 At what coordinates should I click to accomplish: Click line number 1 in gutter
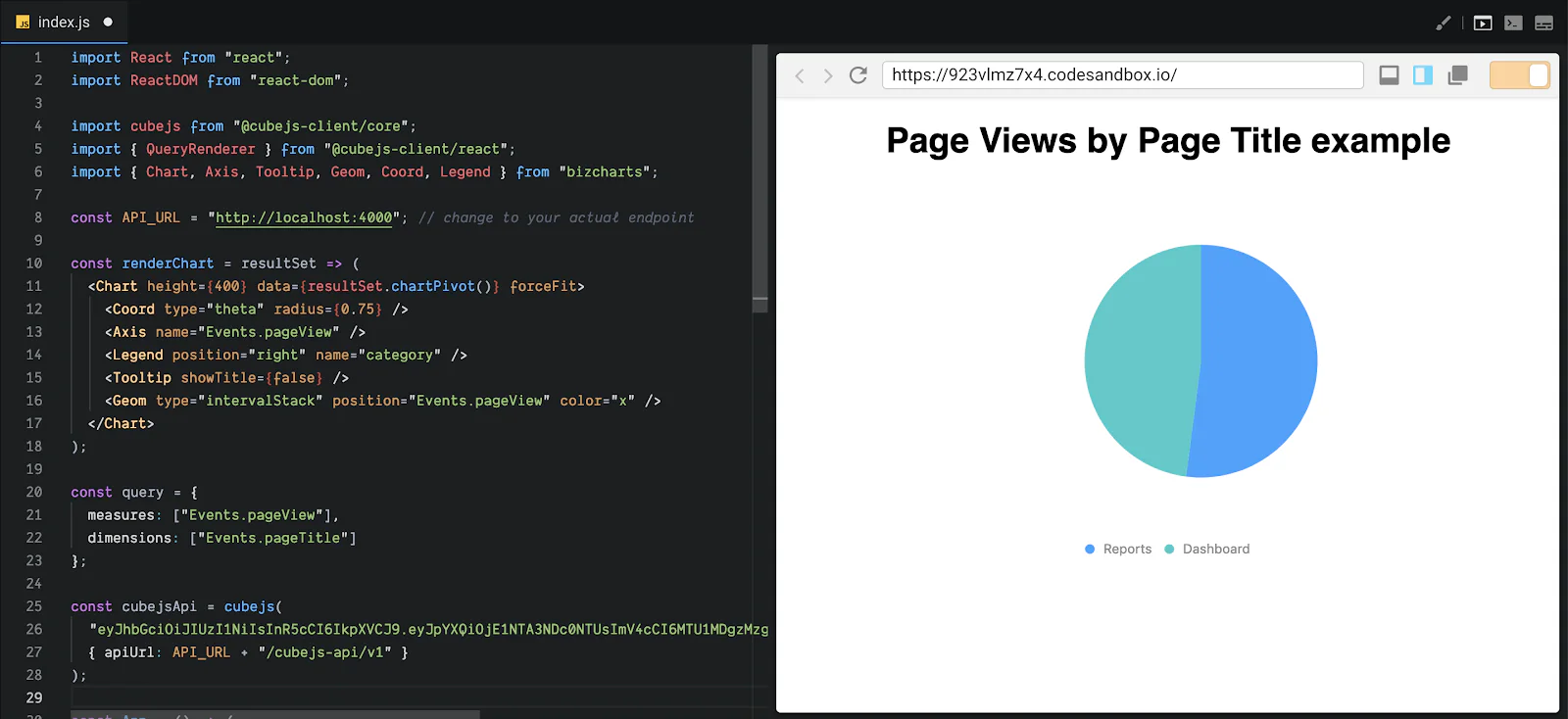(x=38, y=58)
